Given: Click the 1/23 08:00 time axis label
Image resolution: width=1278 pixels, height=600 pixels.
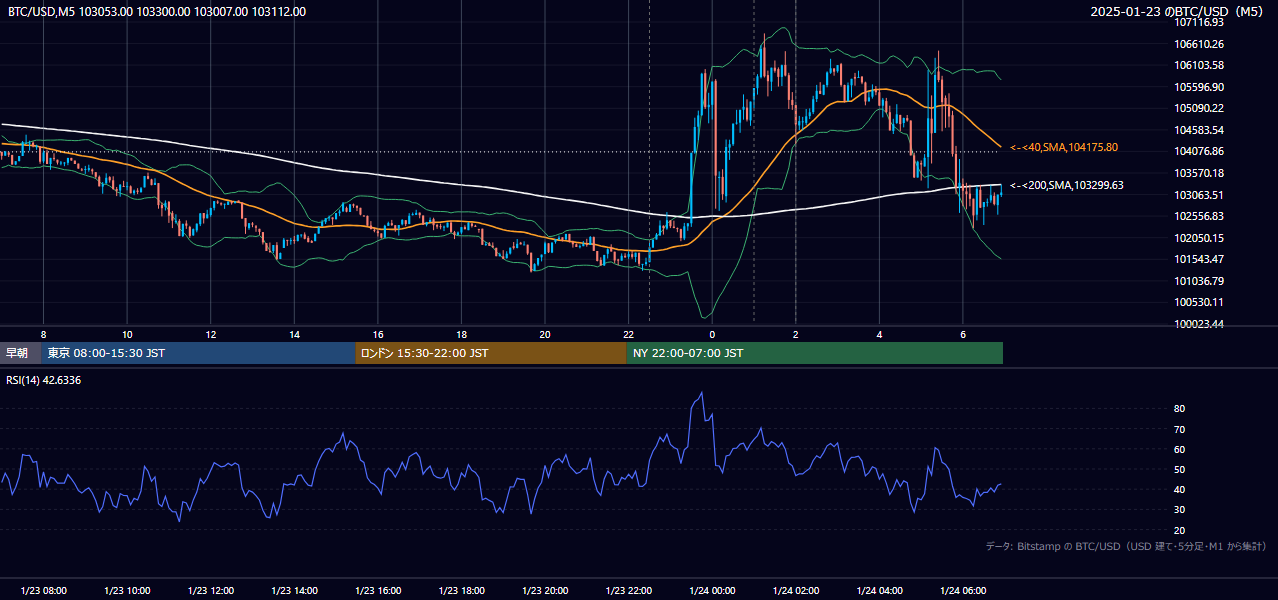Looking at the screenshot, I should [43, 591].
